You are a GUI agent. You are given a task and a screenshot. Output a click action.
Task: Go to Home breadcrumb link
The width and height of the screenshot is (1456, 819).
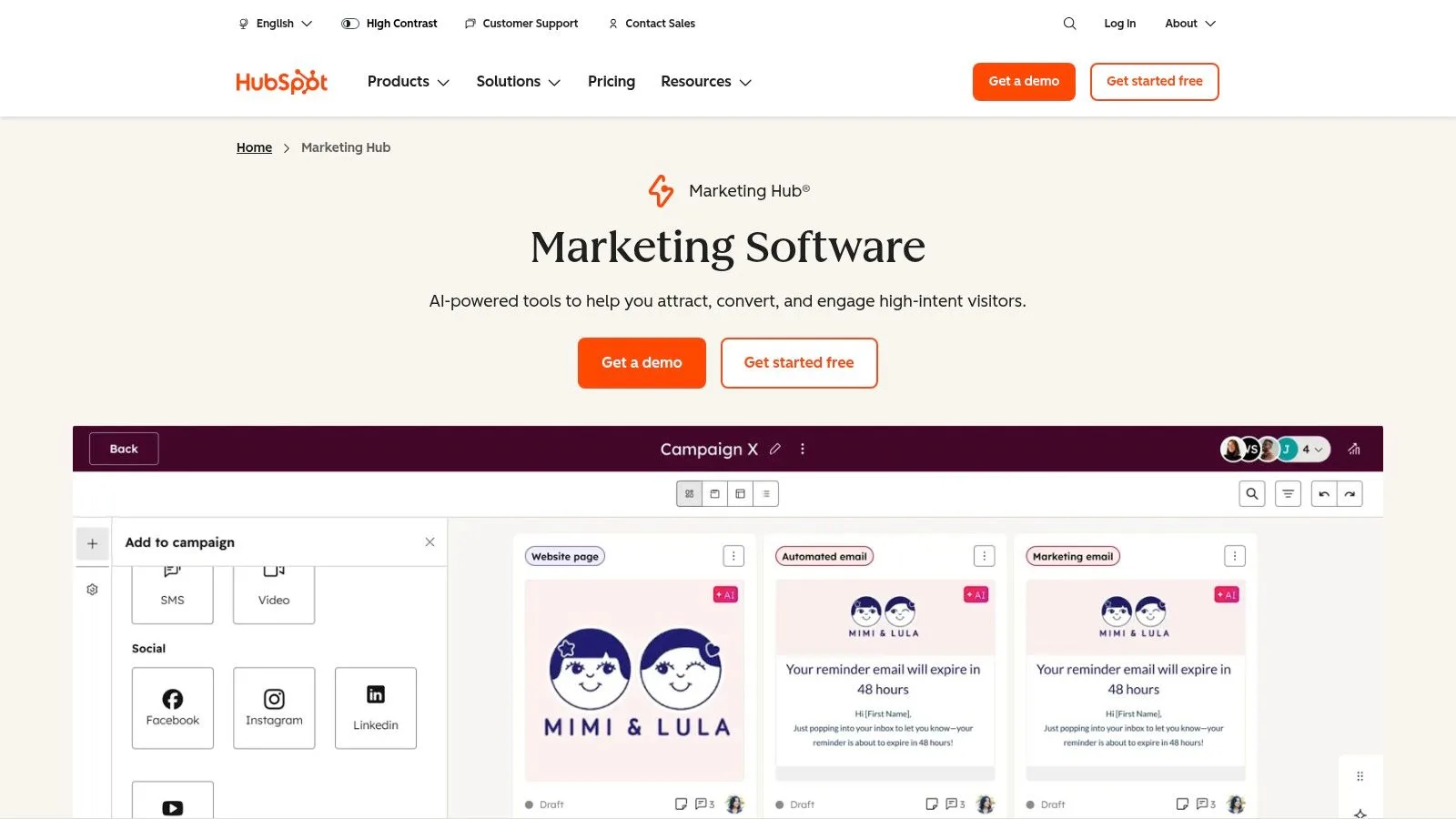254,147
